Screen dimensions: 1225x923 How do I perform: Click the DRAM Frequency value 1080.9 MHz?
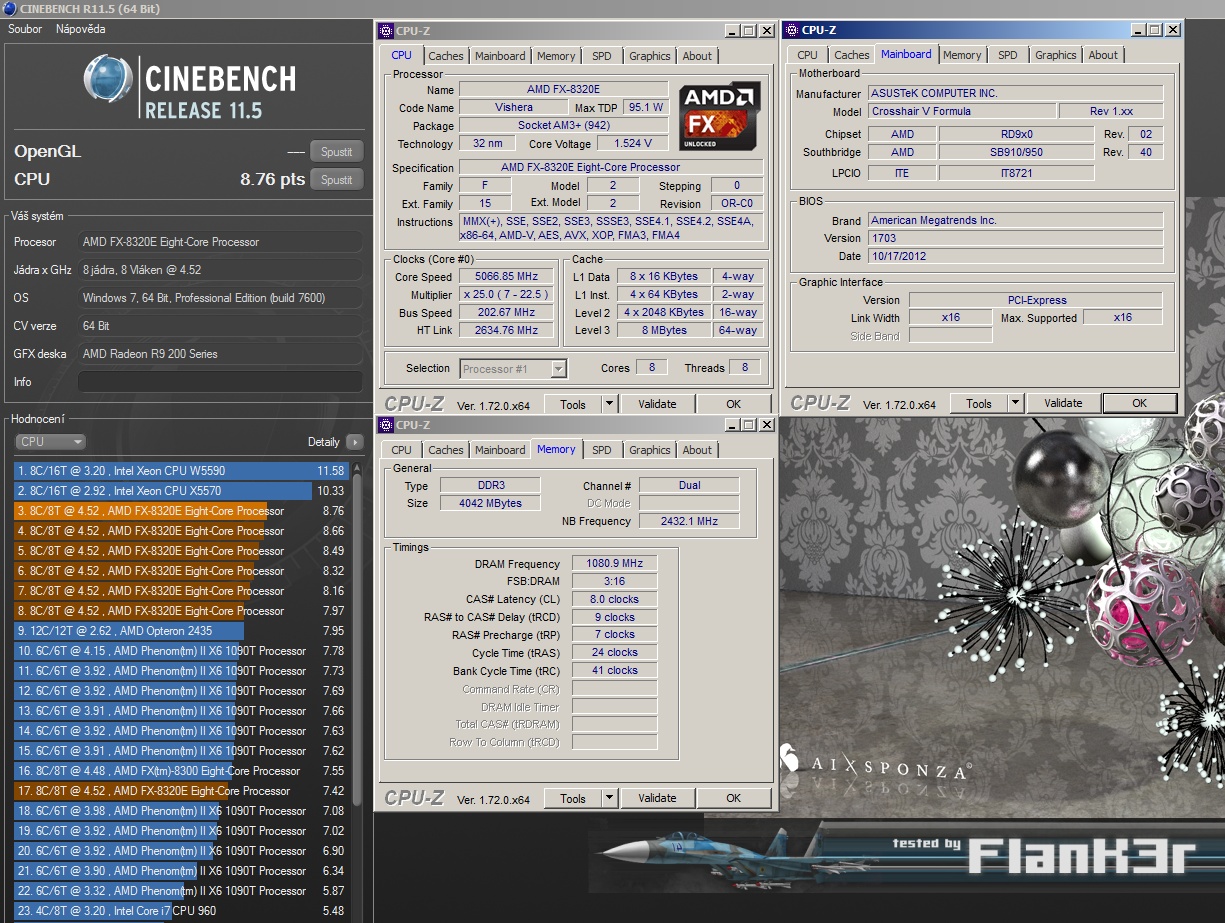[x=614, y=564]
